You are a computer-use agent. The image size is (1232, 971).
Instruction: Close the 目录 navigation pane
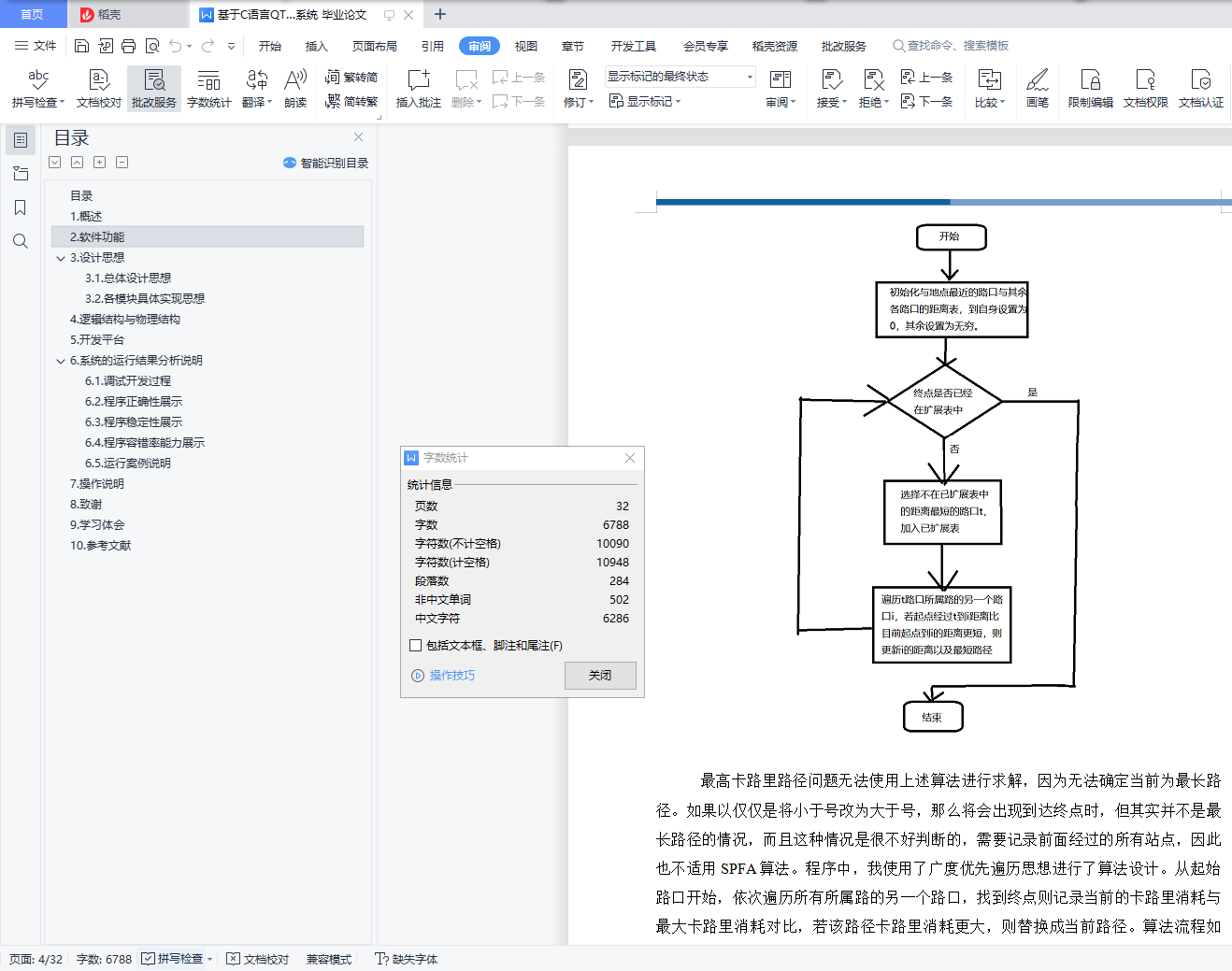tap(358, 136)
